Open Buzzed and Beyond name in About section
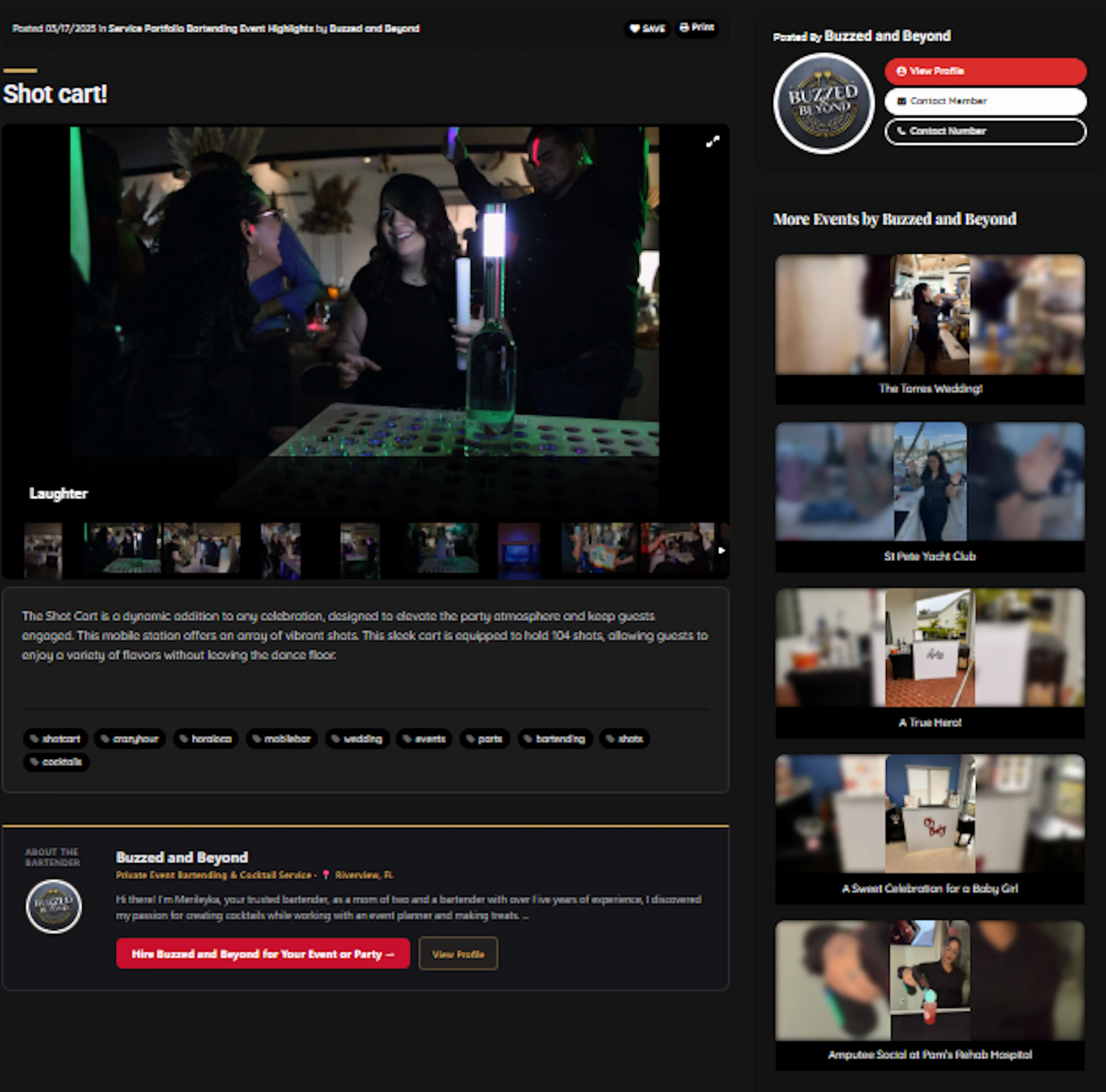The width and height of the screenshot is (1106, 1092). click(181, 857)
